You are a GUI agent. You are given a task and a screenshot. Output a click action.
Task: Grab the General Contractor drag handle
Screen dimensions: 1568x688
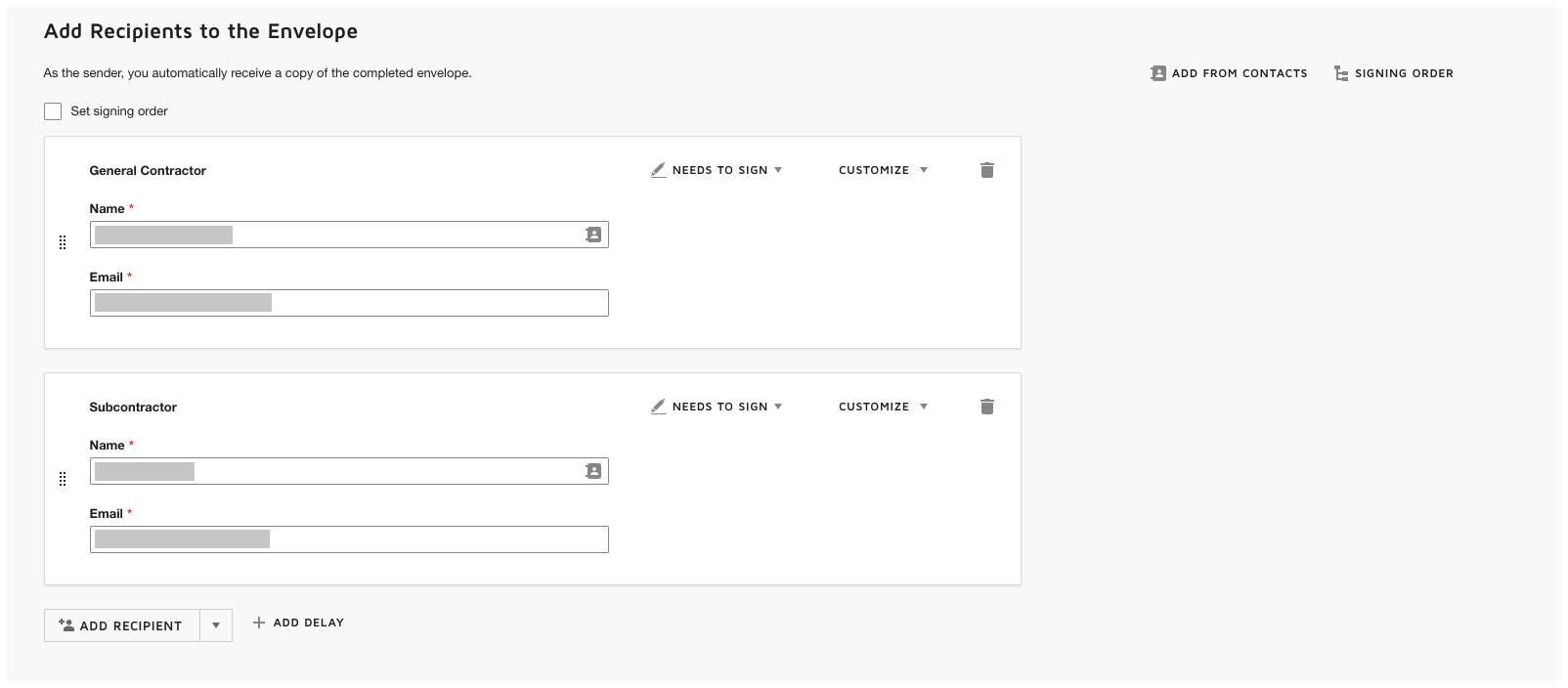[x=63, y=242]
